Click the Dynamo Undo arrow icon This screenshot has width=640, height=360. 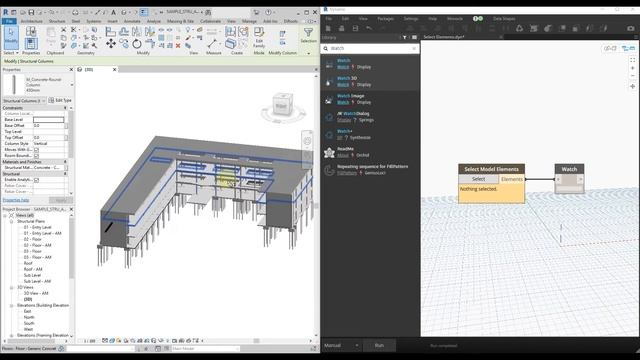[369, 28]
